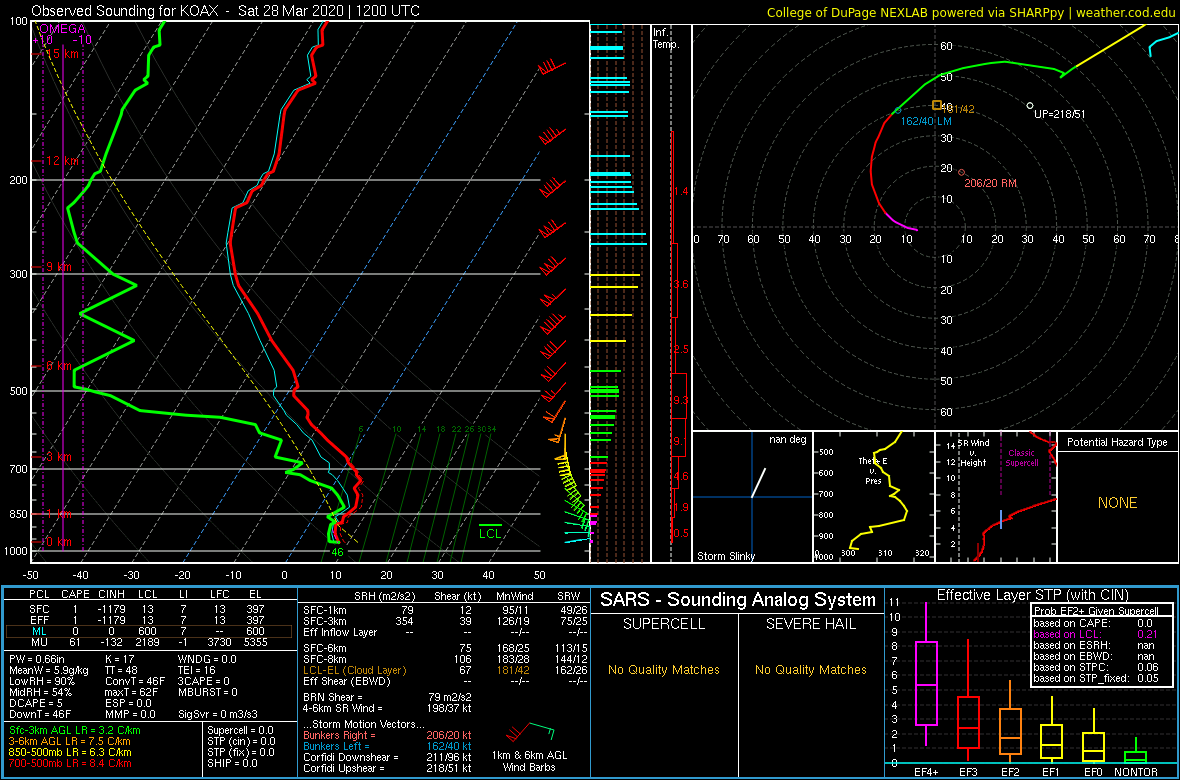1180x780 pixels.
Task: Click the magenta EF4+ box plot
Action: pyautogui.click(x=926, y=674)
